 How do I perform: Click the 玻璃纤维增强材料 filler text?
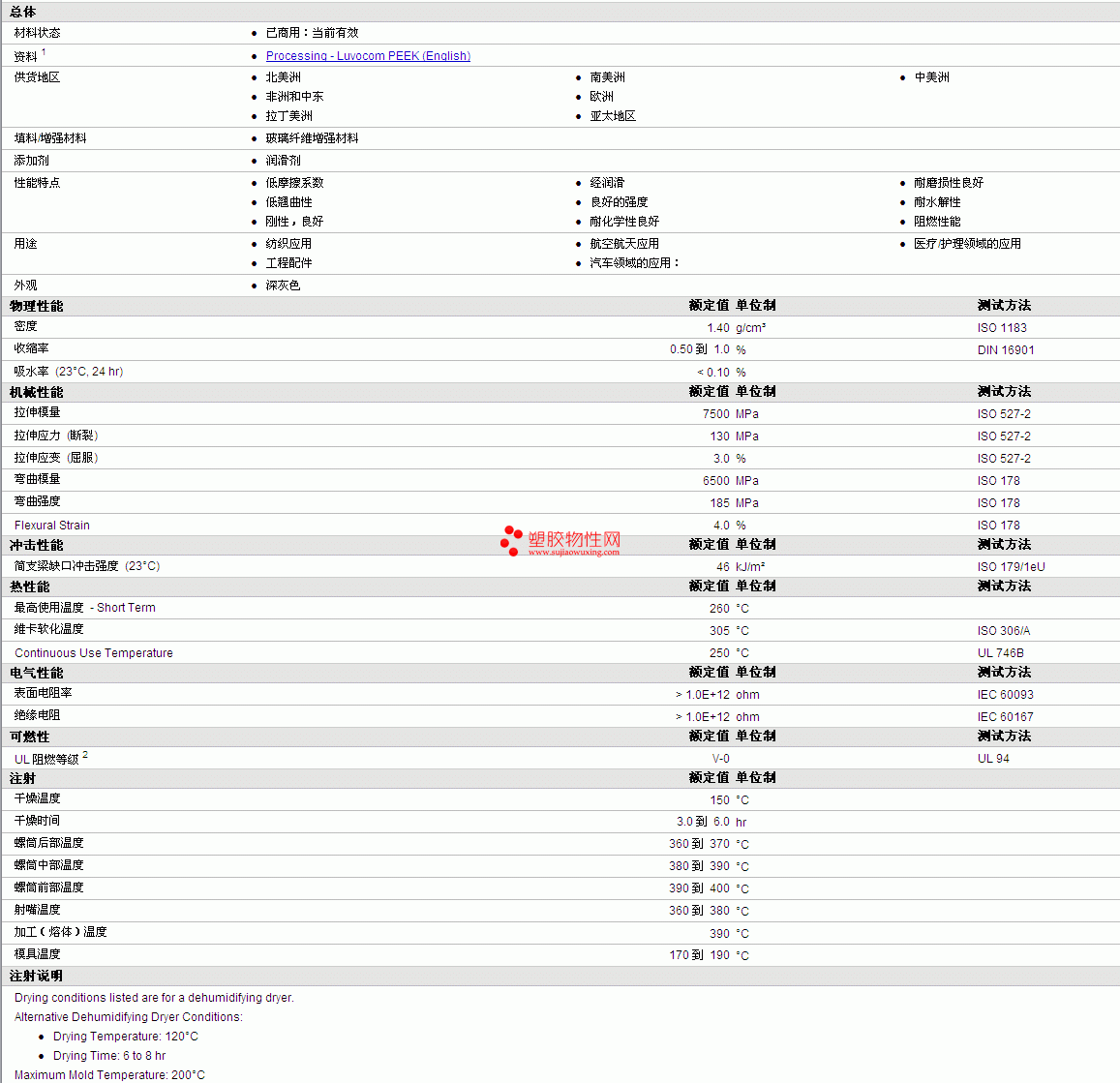pyautogui.click(x=312, y=137)
